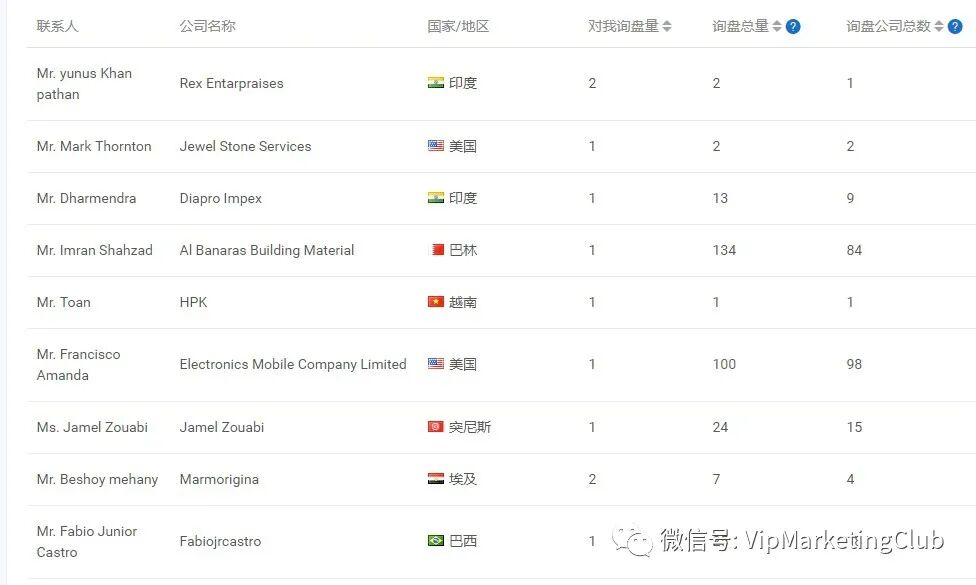Select contact Mr. yunus Khan pathan
The width and height of the screenshot is (976, 585).
[x=84, y=83]
